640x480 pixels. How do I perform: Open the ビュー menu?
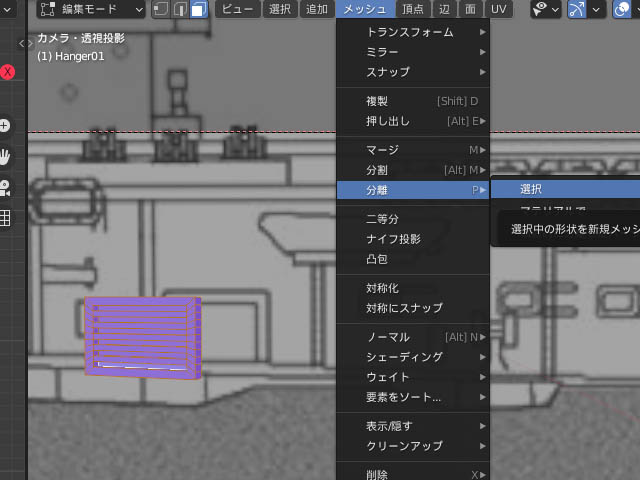click(x=238, y=9)
